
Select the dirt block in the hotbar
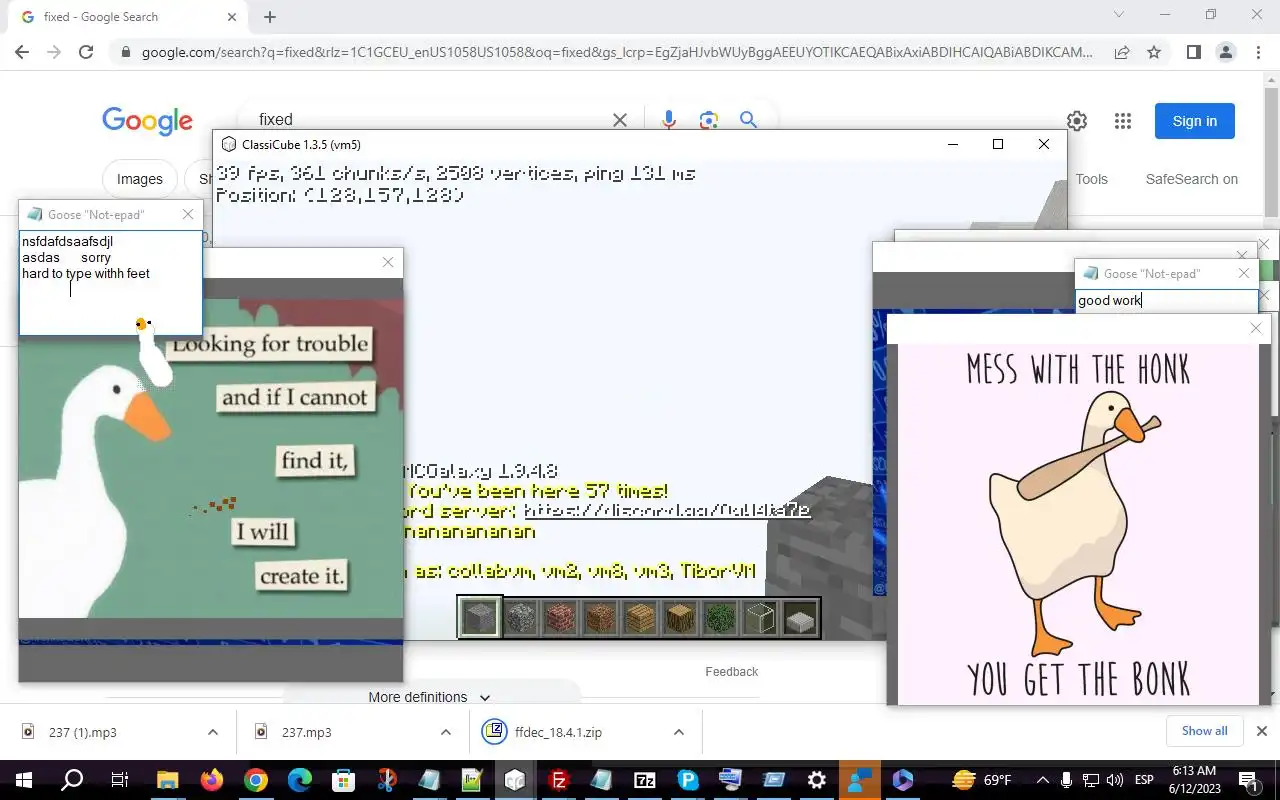[x=600, y=618]
